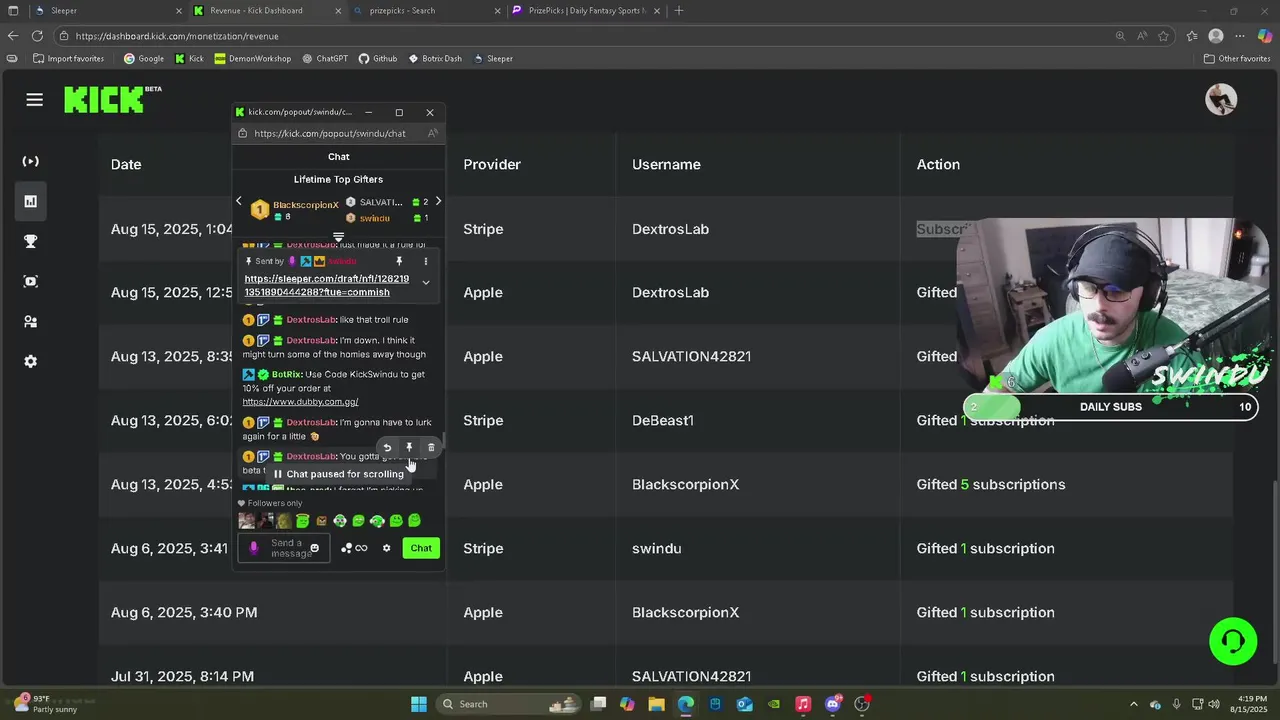This screenshot has width=1280, height=720.
Task: Open the trophy Achievements sidebar icon
Action: (31, 241)
